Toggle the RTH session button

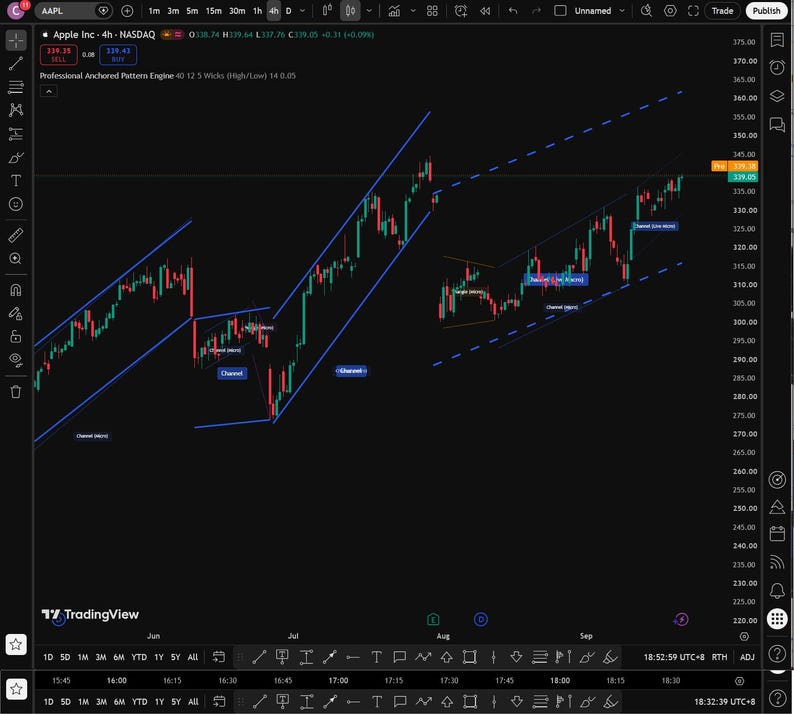coord(719,657)
